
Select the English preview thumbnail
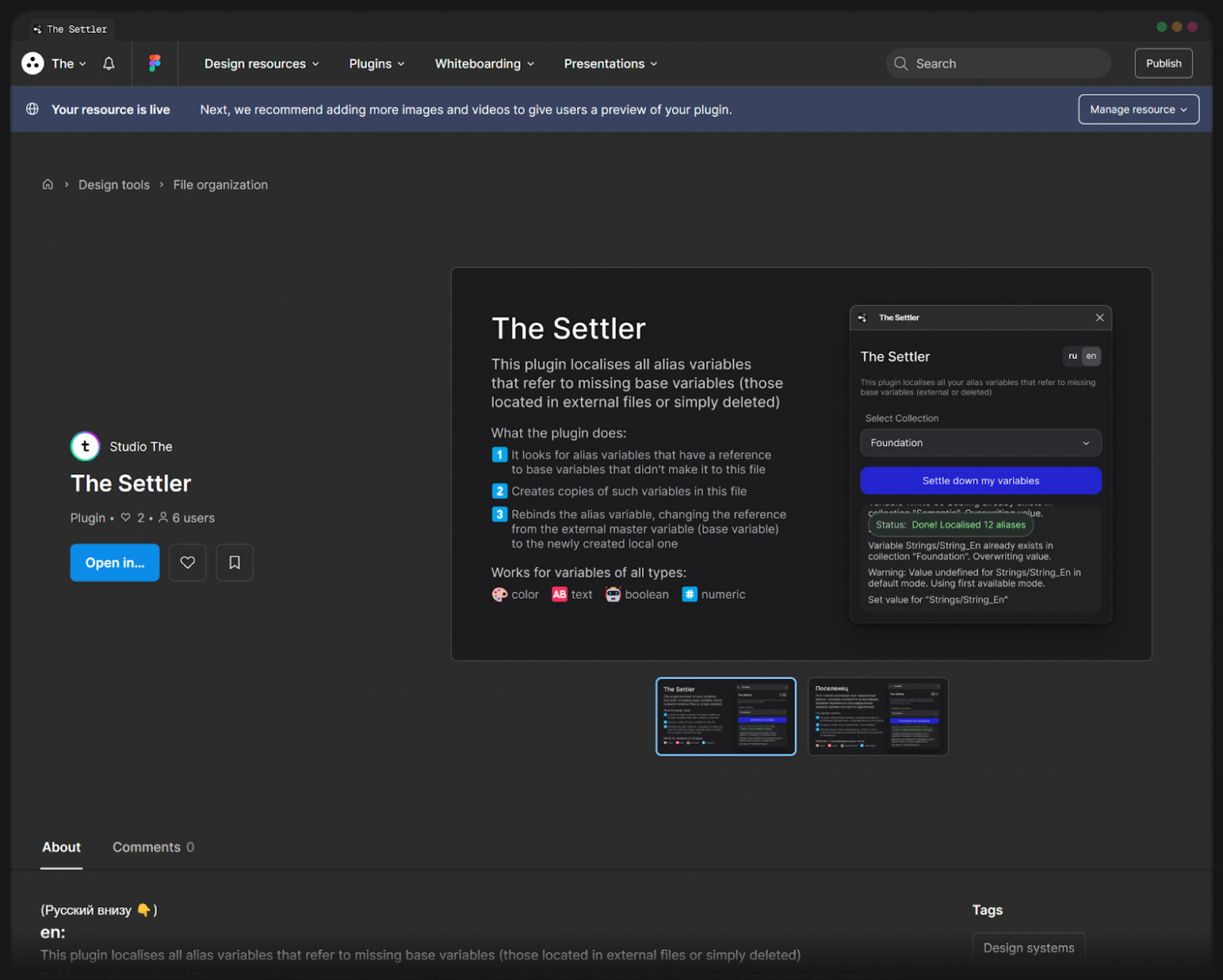[726, 717]
